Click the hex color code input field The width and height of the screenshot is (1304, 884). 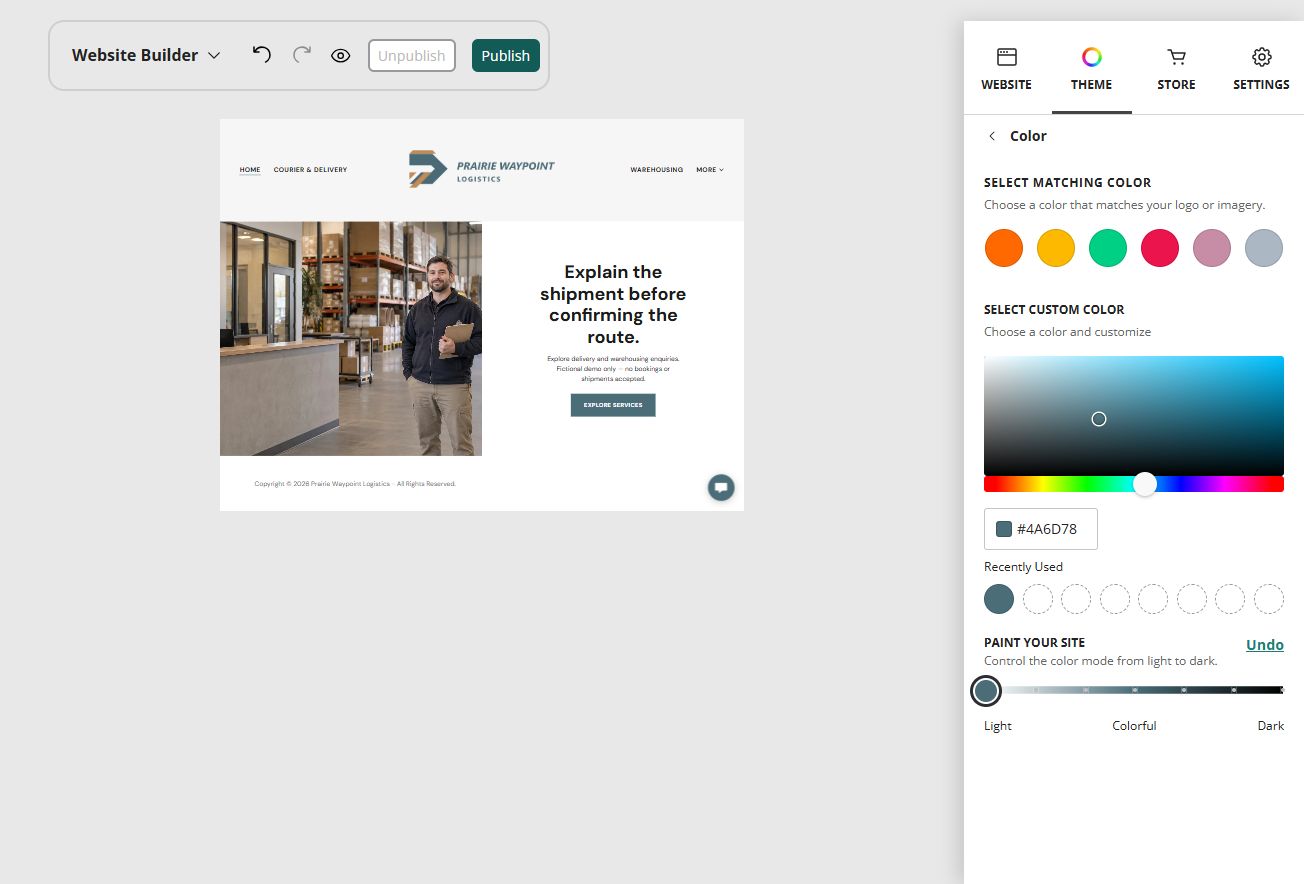1041,529
